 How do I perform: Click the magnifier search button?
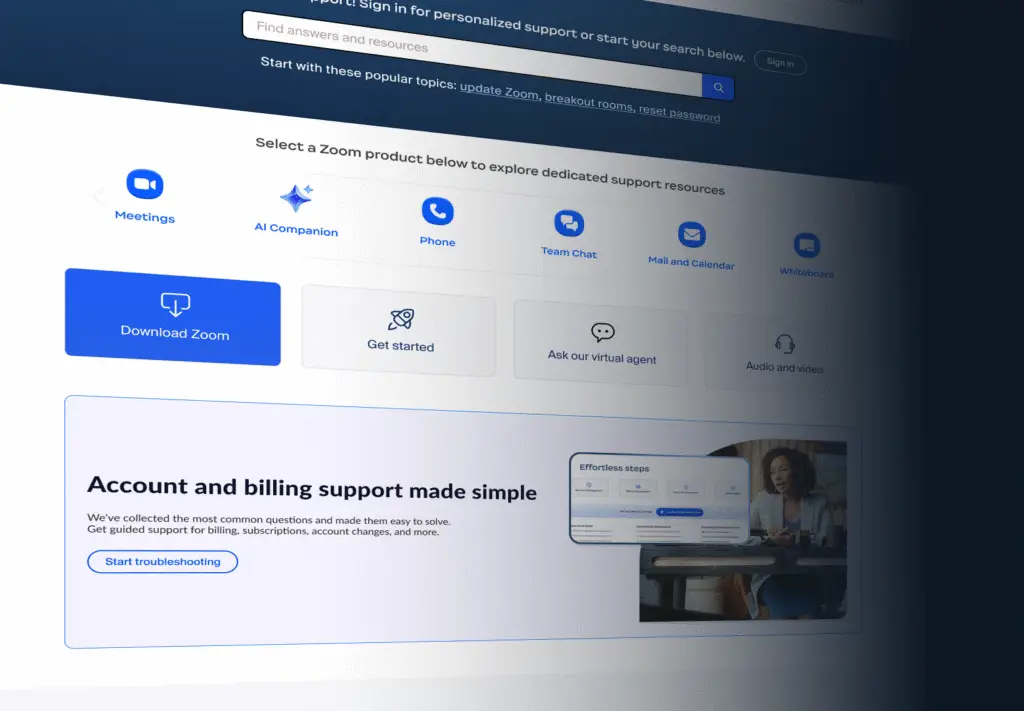pos(718,87)
